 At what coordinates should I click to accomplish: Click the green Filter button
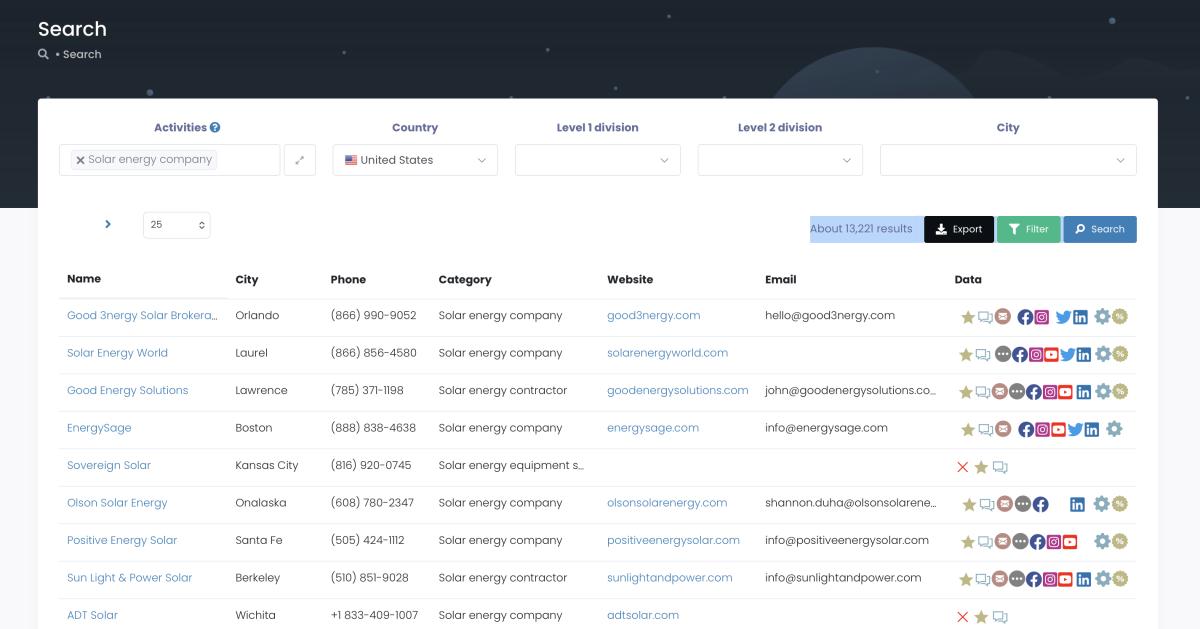tap(1028, 229)
